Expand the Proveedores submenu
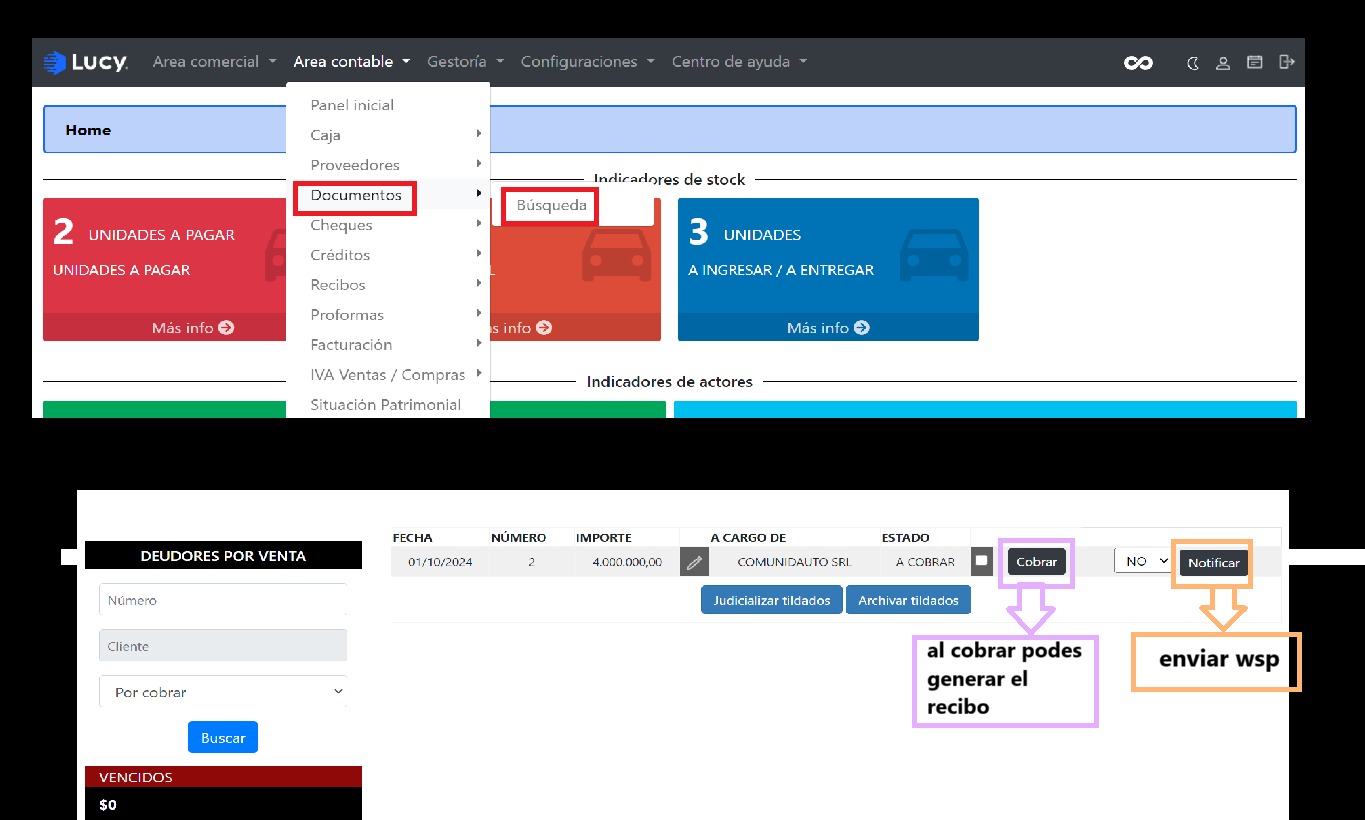1365x820 pixels. point(388,165)
